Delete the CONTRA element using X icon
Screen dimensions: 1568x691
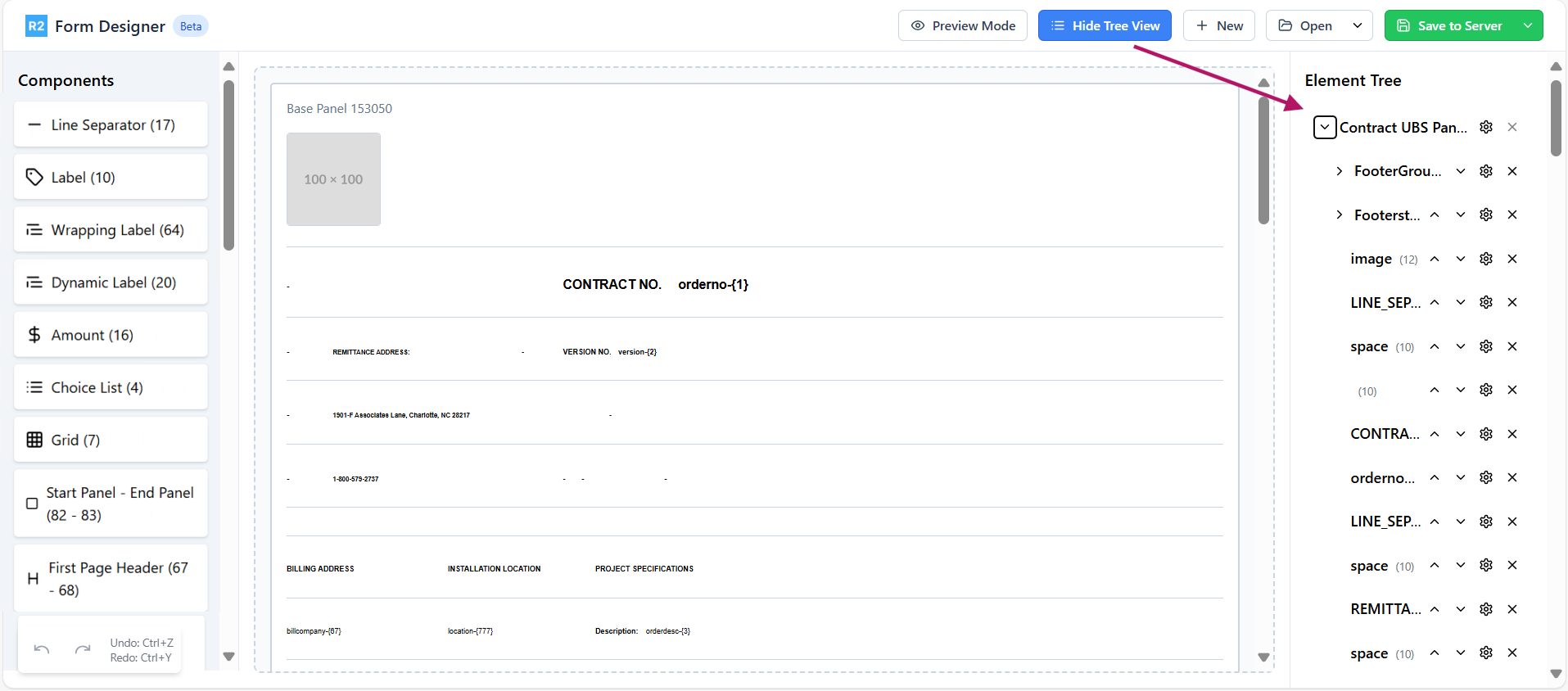[x=1512, y=434]
